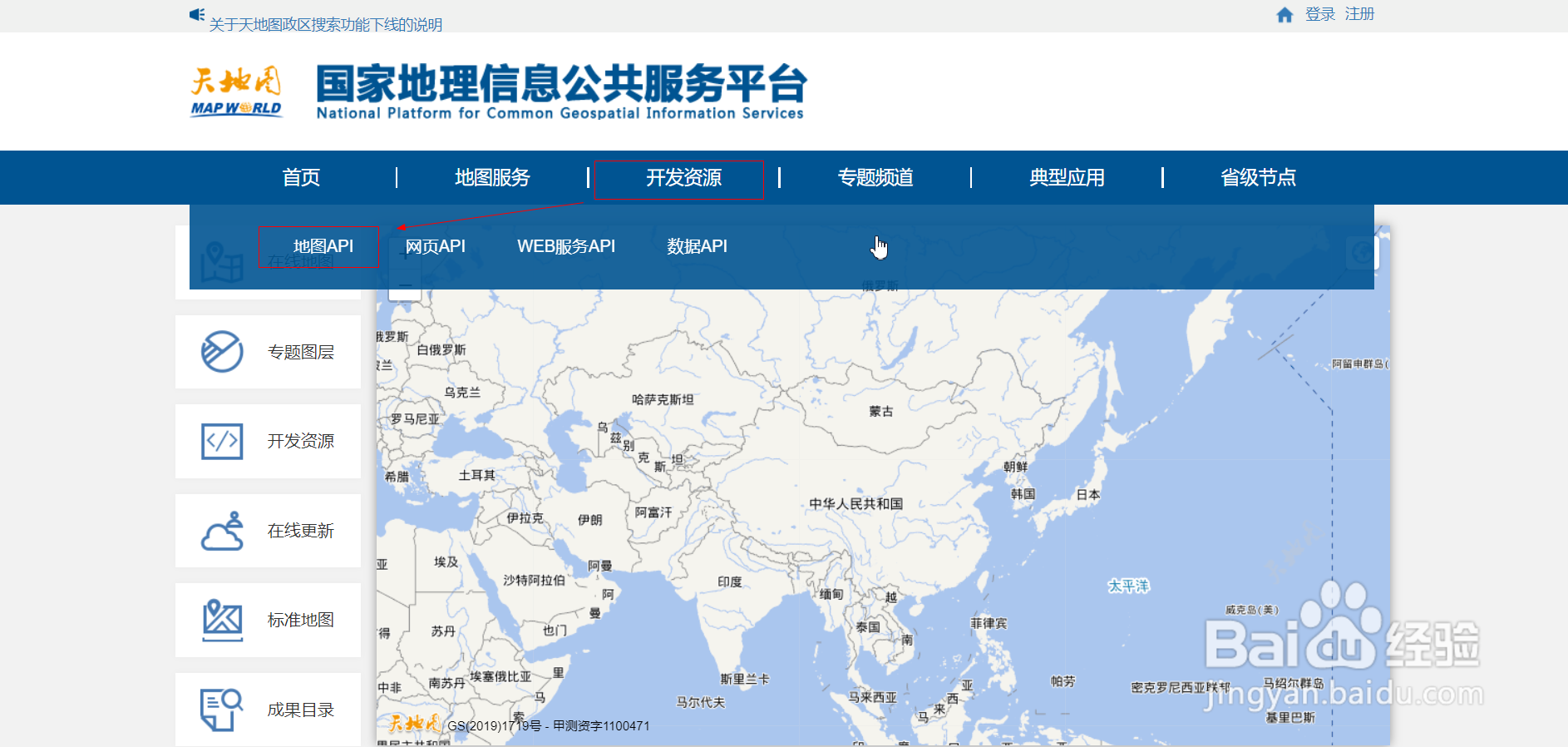Screen dimensions: 1568x747
Task: Click the 菲律宾 label on the map
Action: (989, 623)
